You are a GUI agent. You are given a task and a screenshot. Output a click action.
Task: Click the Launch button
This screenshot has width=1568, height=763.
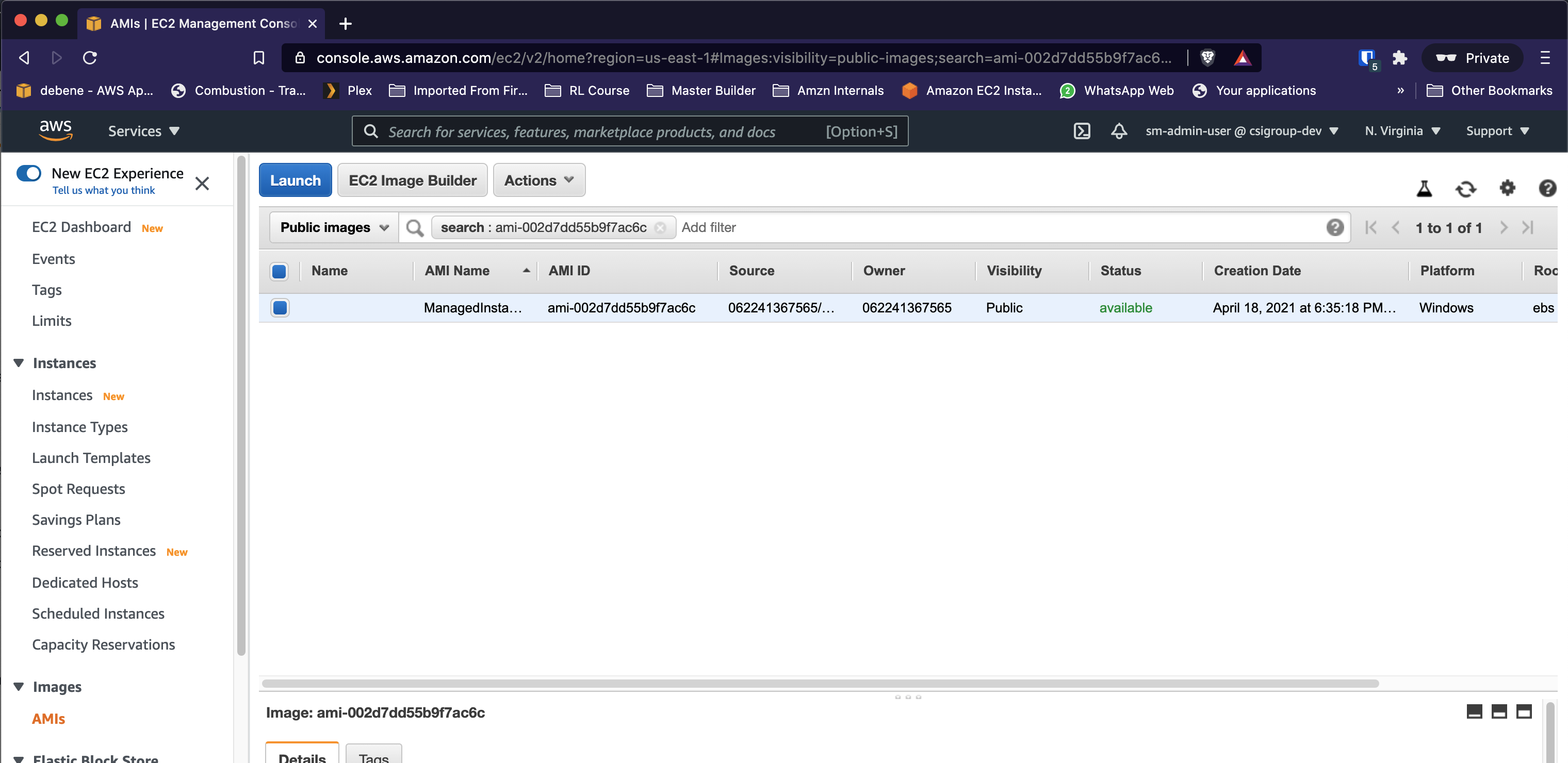(x=295, y=180)
